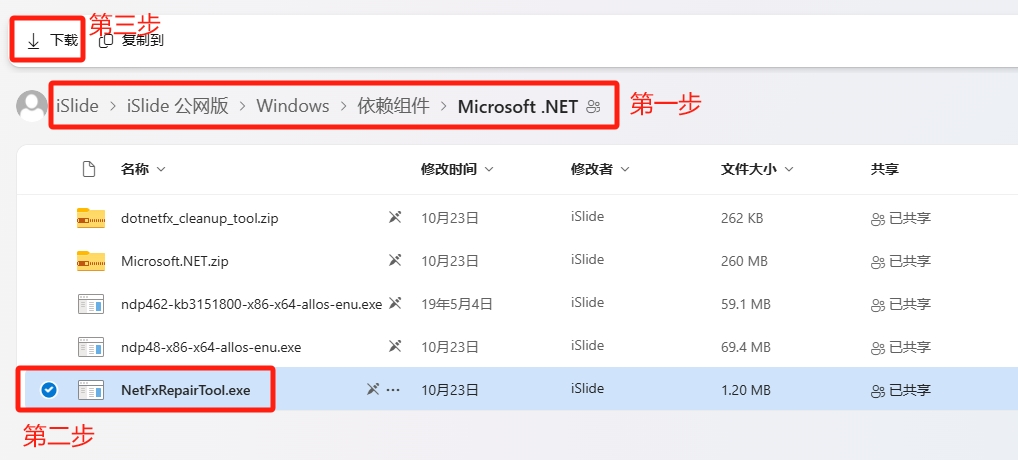
Task: Click the exe icon for ndp48-x86-x64-allos-enu.exe
Action: point(91,346)
